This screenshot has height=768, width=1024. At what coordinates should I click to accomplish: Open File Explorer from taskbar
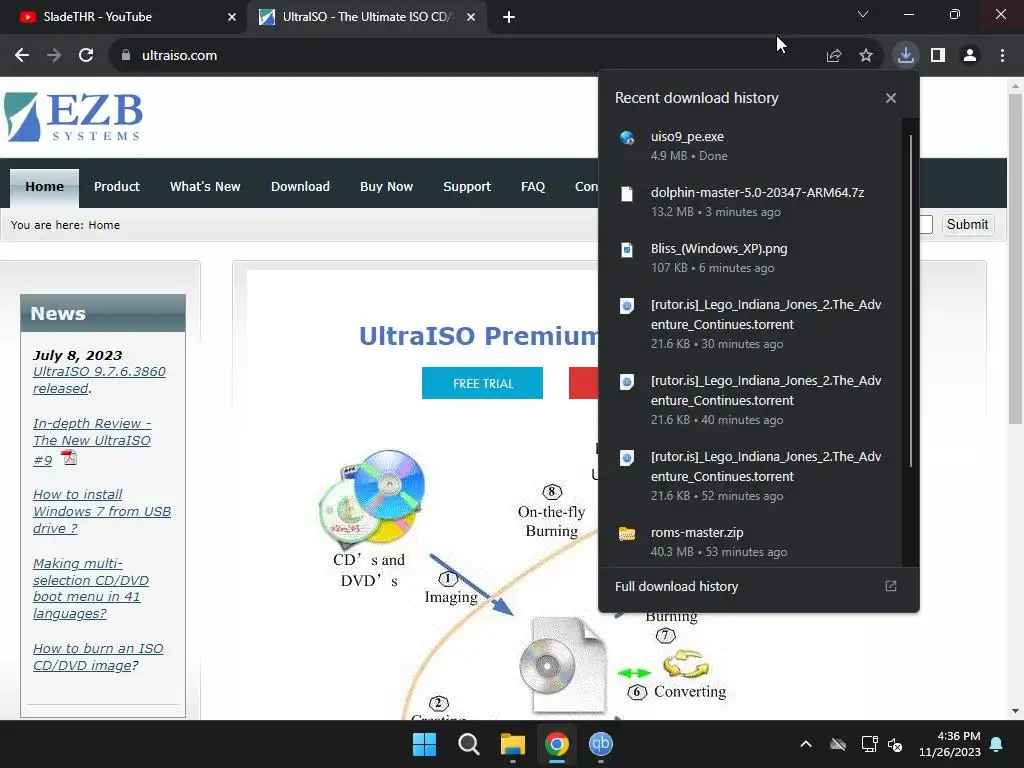pos(513,744)
